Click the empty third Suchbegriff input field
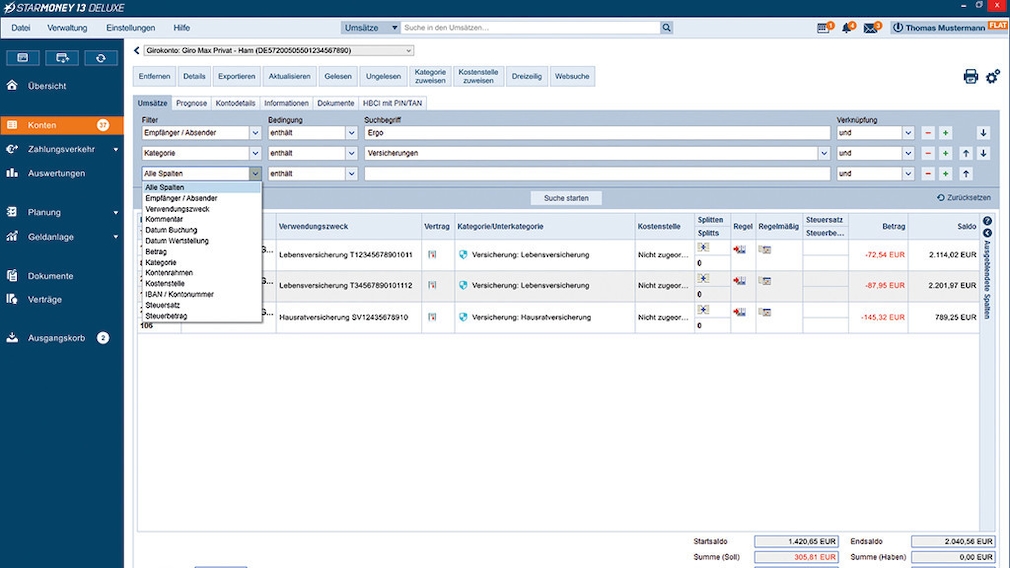 point(596,174)
